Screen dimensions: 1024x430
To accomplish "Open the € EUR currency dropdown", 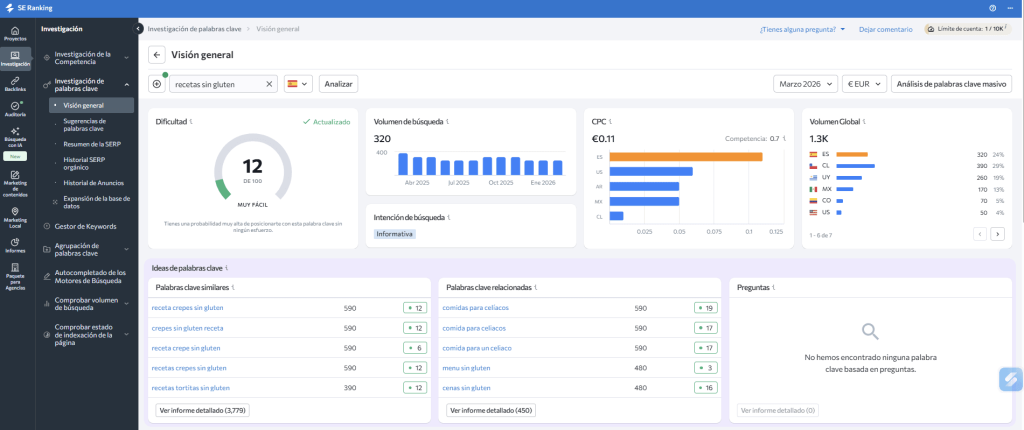I will (x=863, y=84).
